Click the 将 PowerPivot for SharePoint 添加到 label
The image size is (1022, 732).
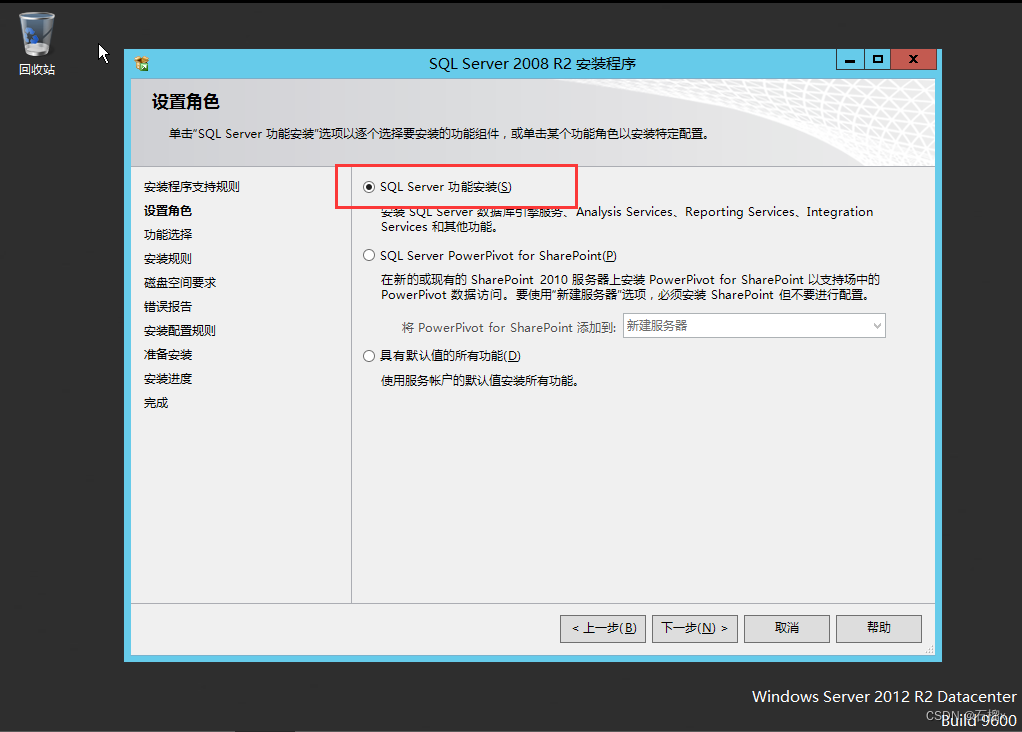click(508, 327)
